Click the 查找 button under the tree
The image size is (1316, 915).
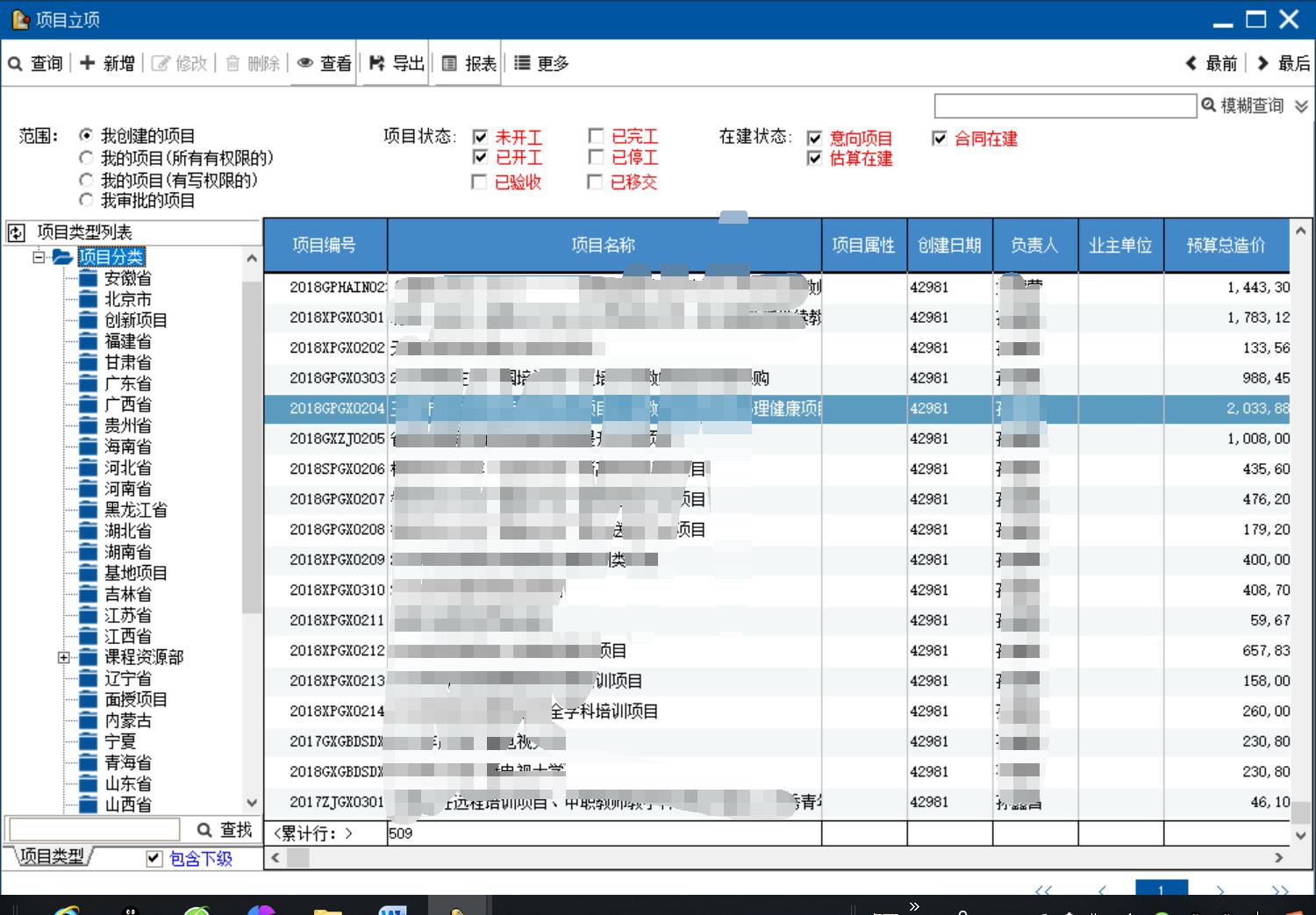(x=225, y=830)
